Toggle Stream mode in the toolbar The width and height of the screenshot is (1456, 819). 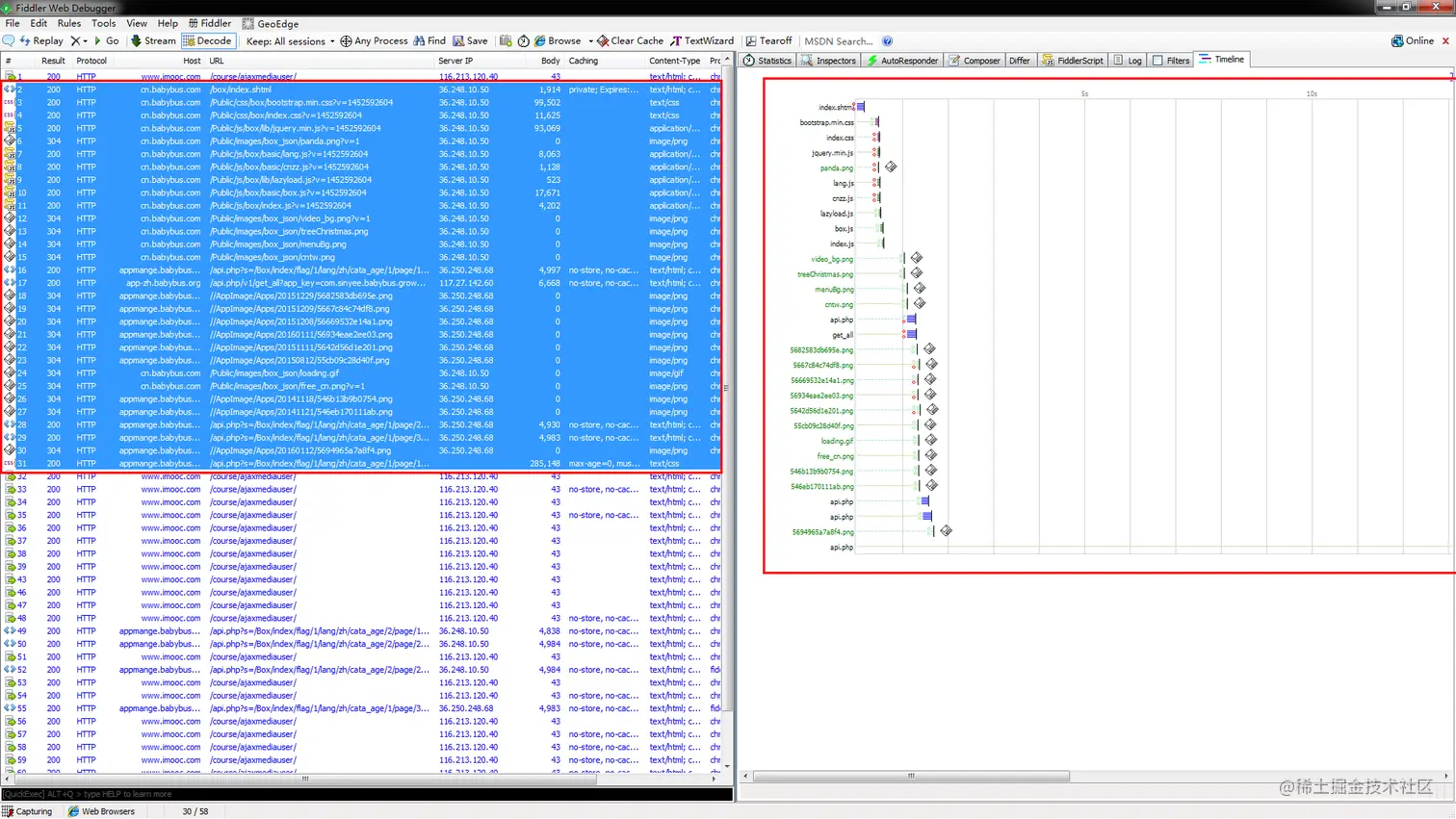[153, 41]
